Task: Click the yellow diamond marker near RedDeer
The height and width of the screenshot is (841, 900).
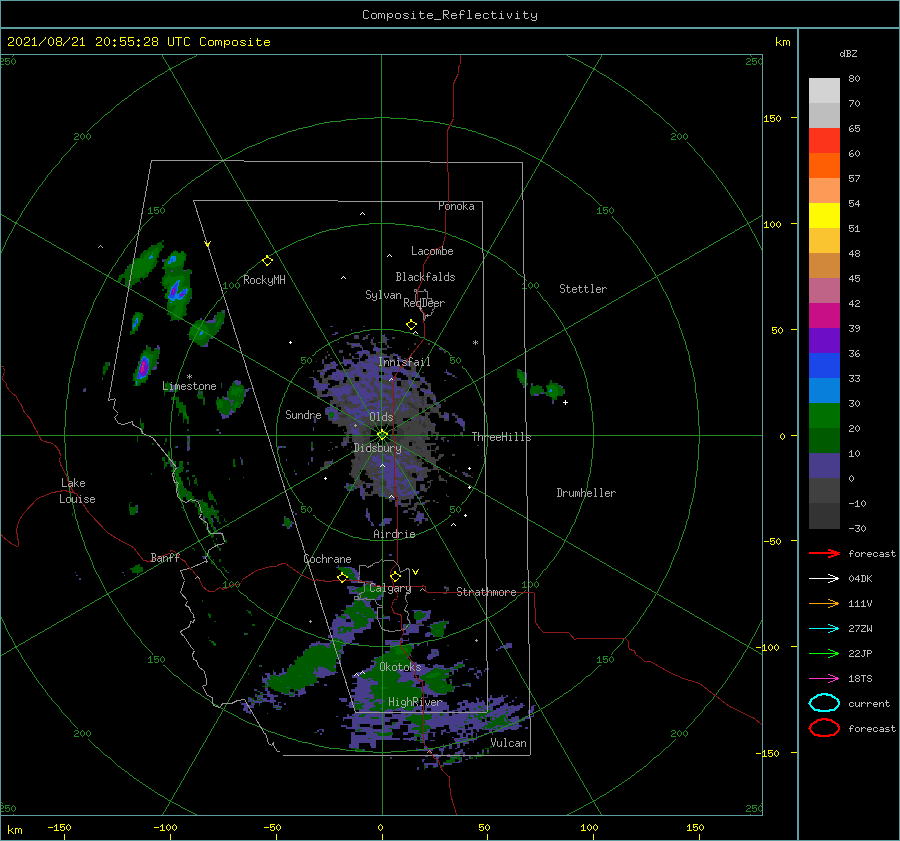Action: 411,325
